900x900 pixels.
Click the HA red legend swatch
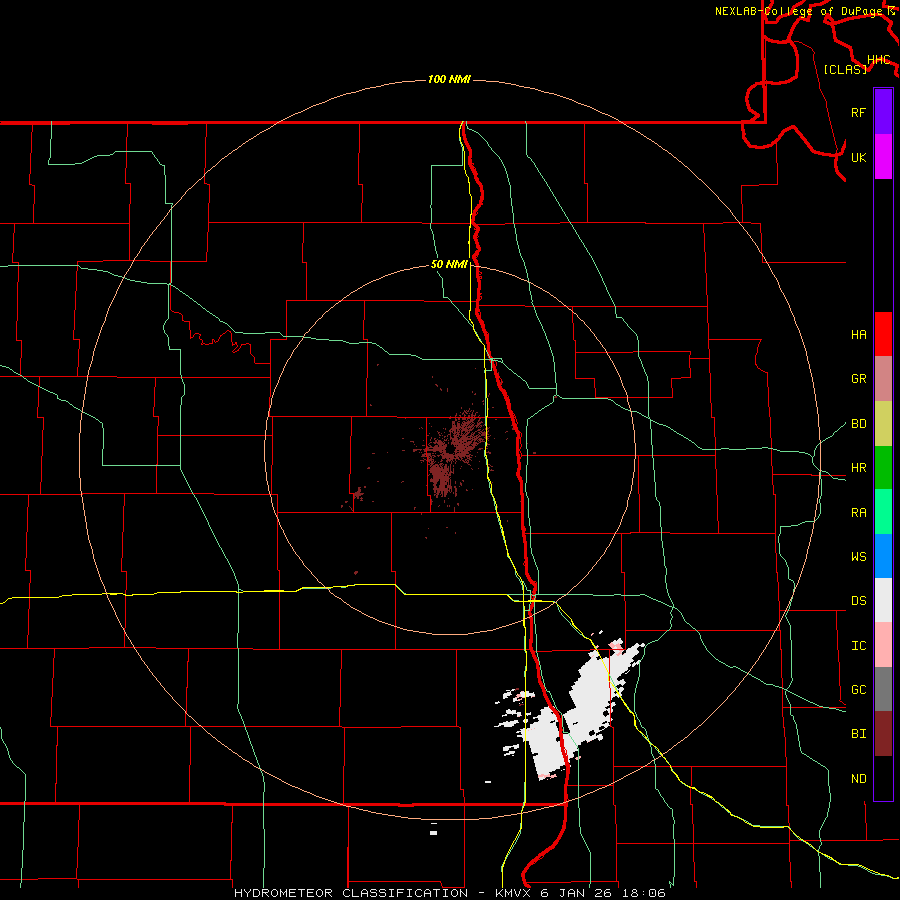(x=883, y=334)
